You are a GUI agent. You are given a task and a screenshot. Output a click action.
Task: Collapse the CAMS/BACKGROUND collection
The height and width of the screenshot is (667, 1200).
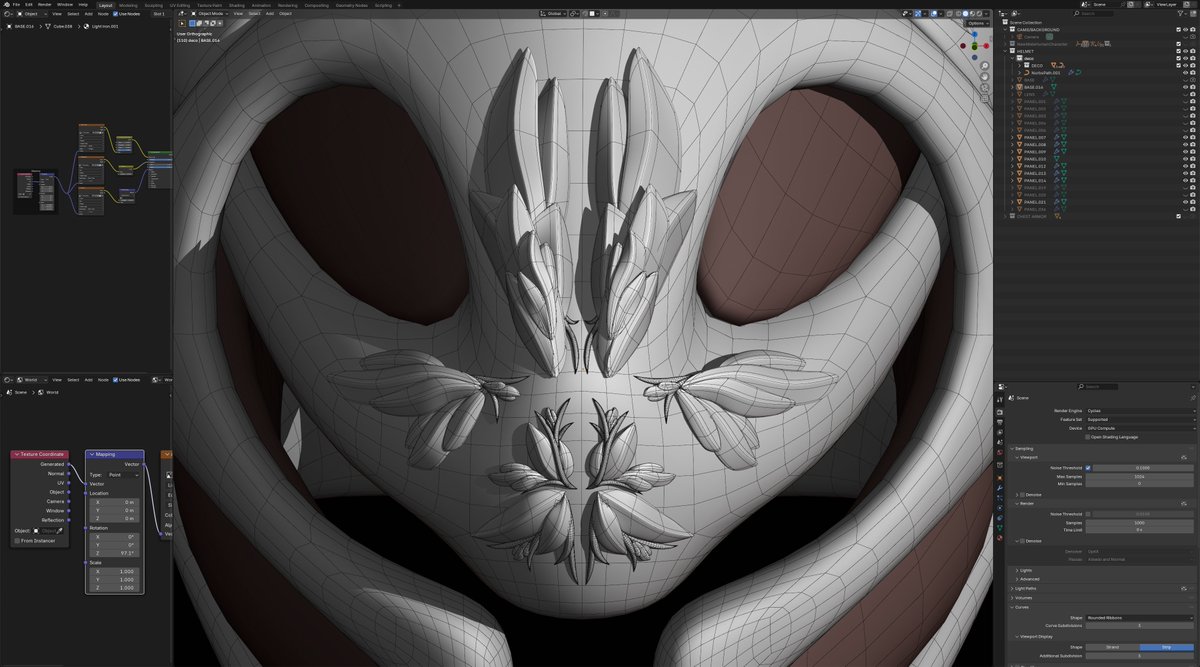pyautogui.click(x=1007, y=29)
